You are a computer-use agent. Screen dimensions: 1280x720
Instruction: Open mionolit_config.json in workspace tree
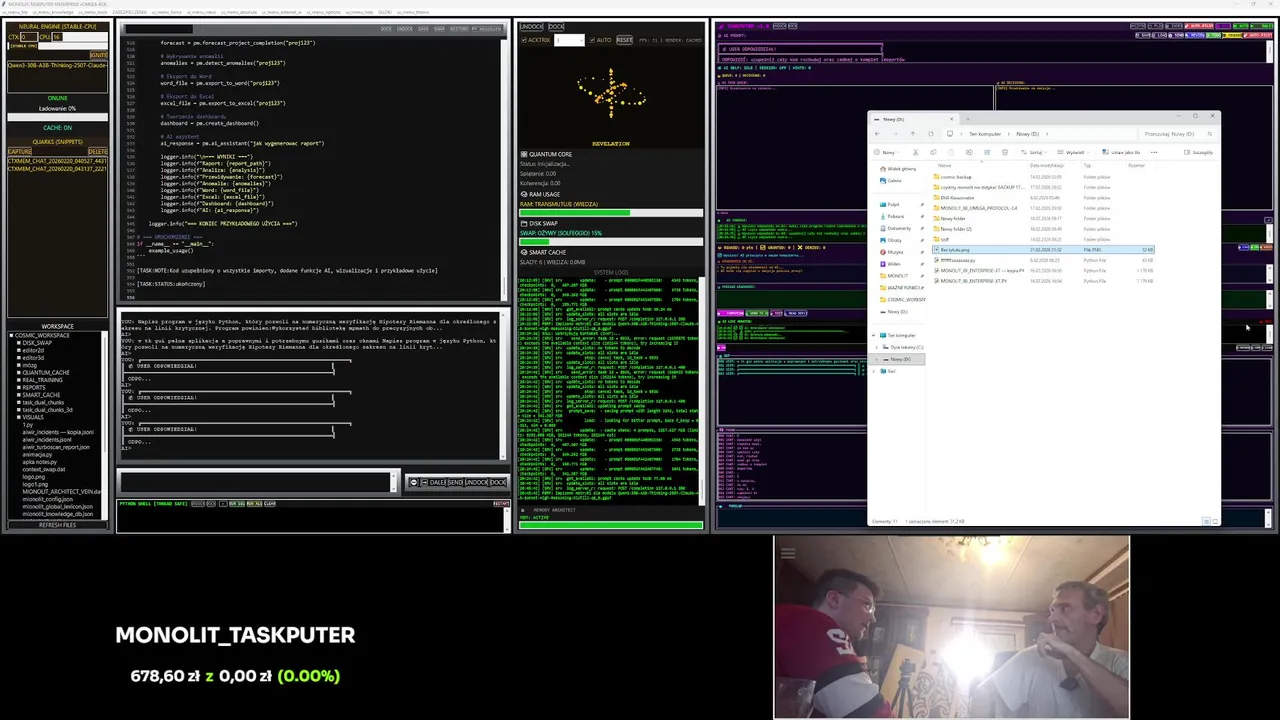(48, 499)
